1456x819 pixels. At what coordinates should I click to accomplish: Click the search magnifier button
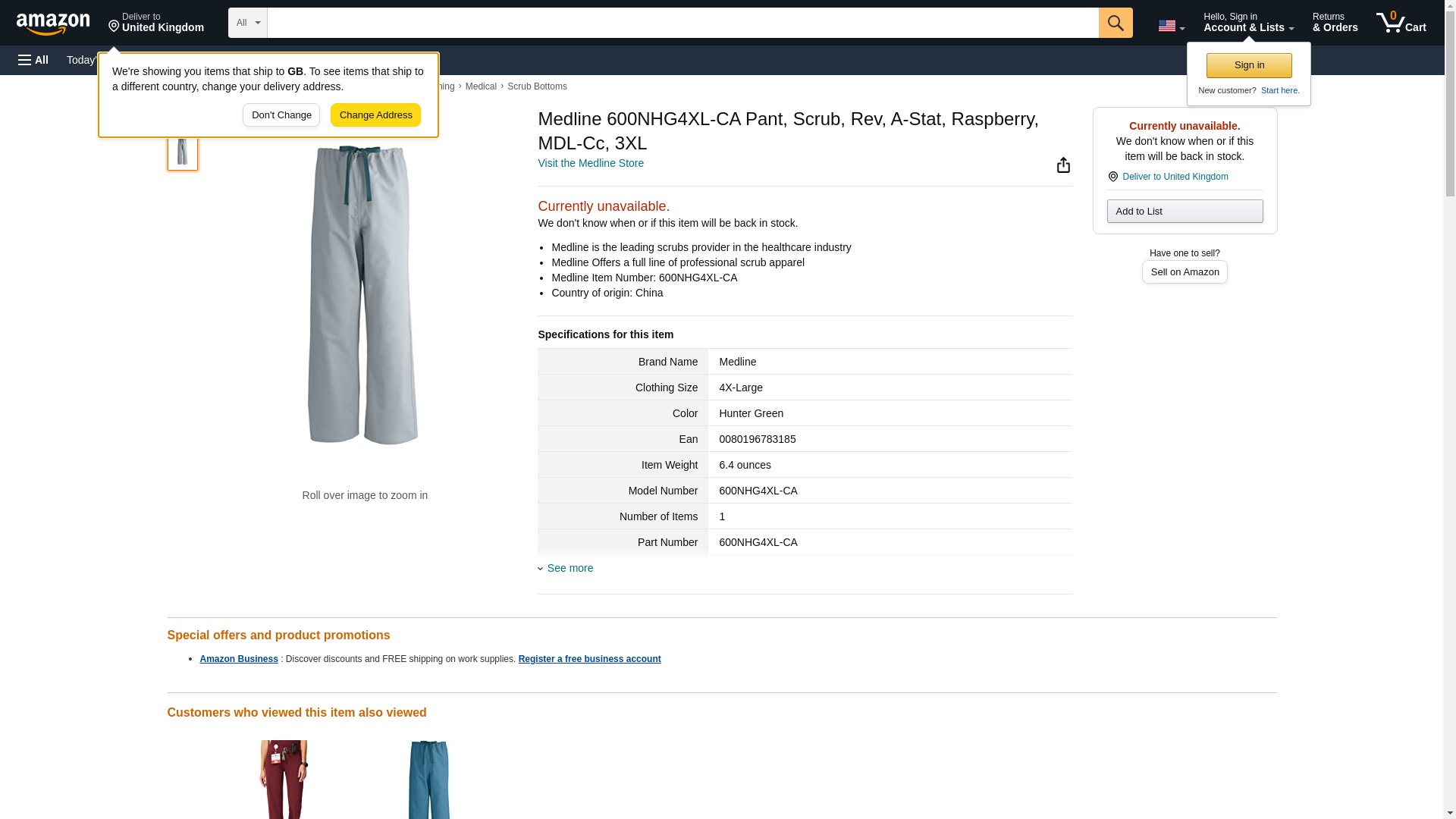tap(1115, 23)
